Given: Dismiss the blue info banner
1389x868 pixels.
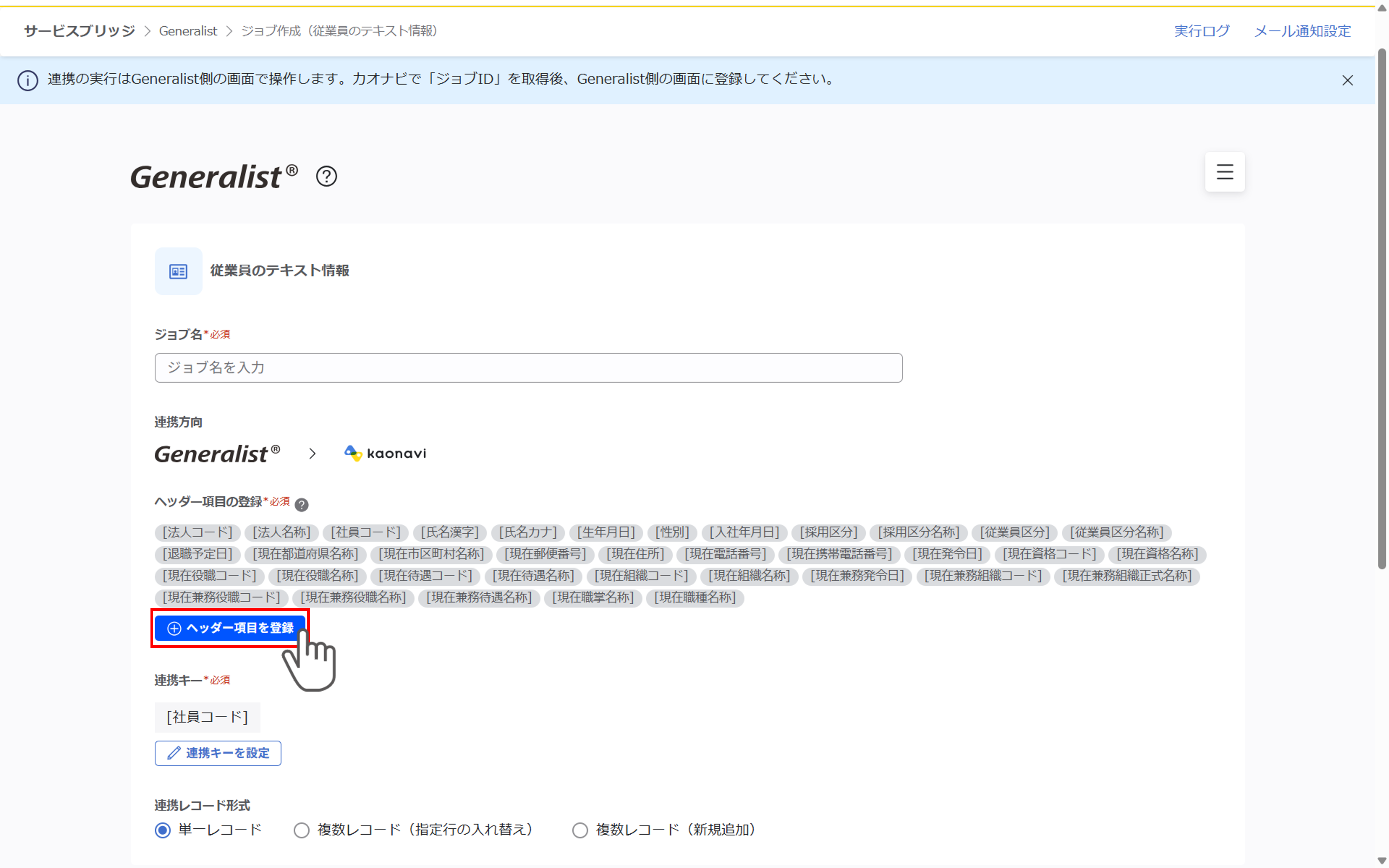Looking at the screenshot, I should (x=1347, y=80).
